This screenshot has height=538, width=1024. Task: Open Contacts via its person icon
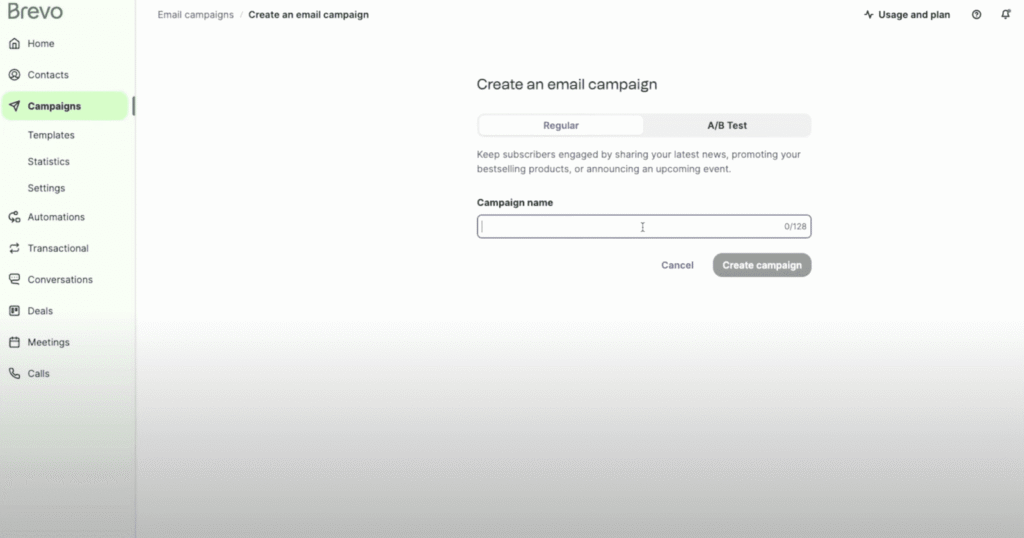14,75
